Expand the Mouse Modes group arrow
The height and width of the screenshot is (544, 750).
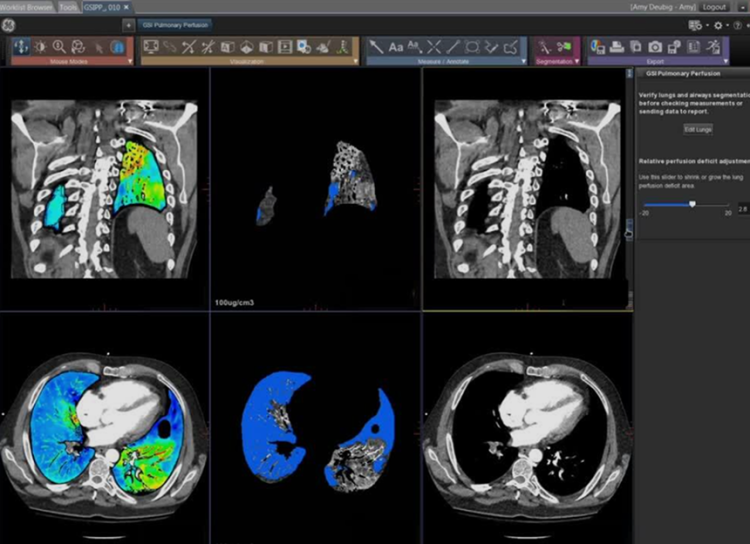[x=130, y=61]
